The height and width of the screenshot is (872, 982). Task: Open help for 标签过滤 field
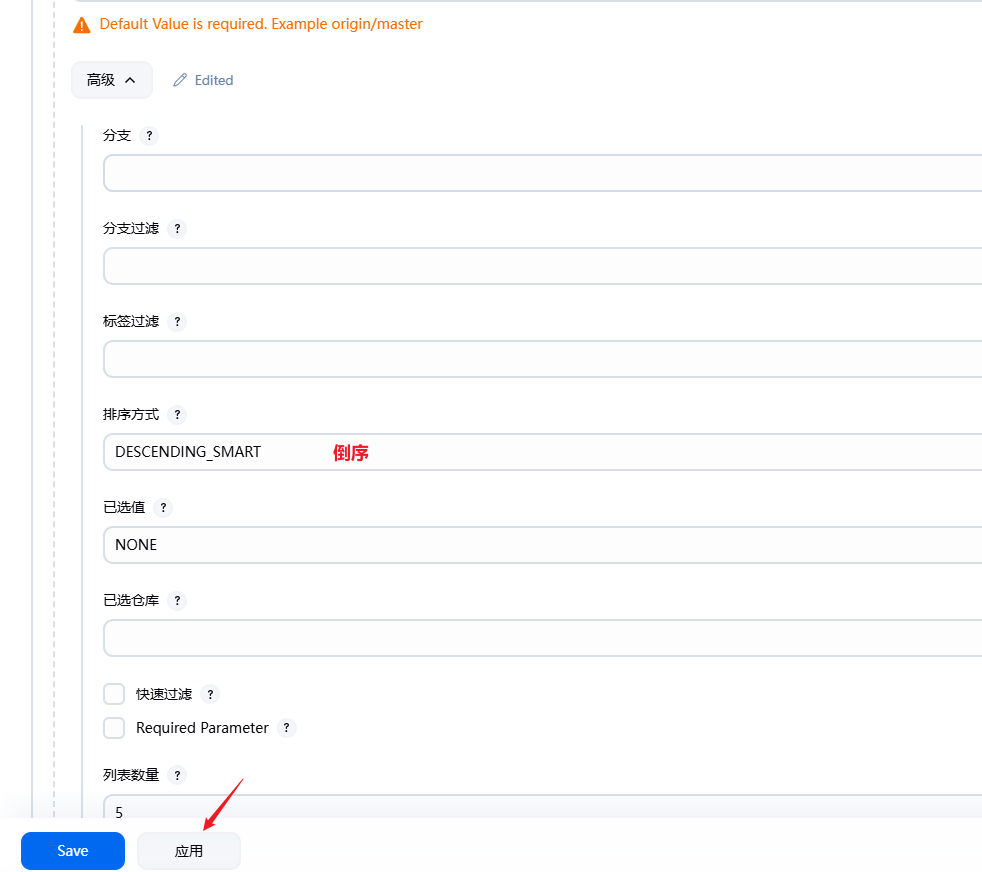click(177, 321)
